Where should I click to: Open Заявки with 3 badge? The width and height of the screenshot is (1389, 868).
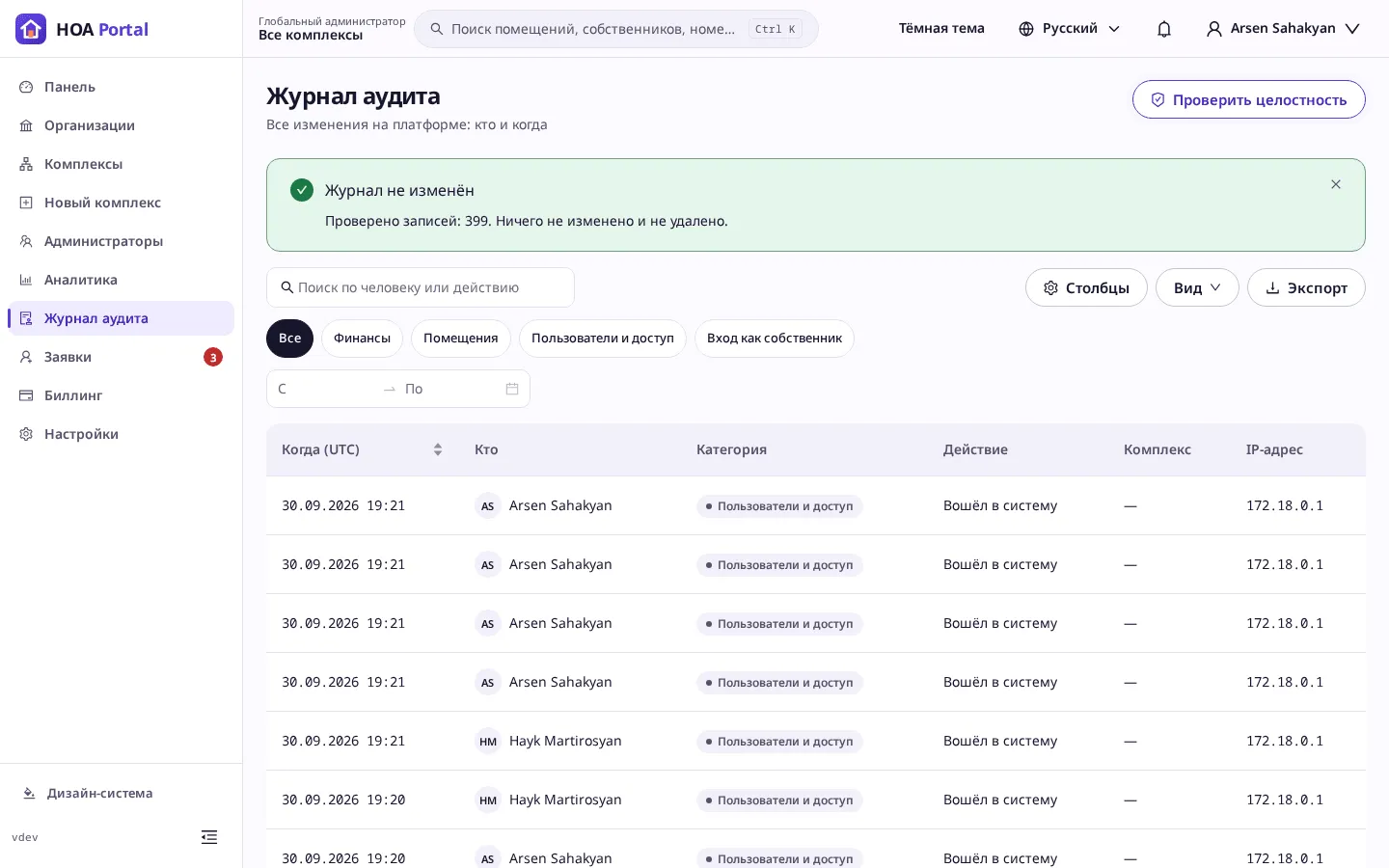[121, 357]
